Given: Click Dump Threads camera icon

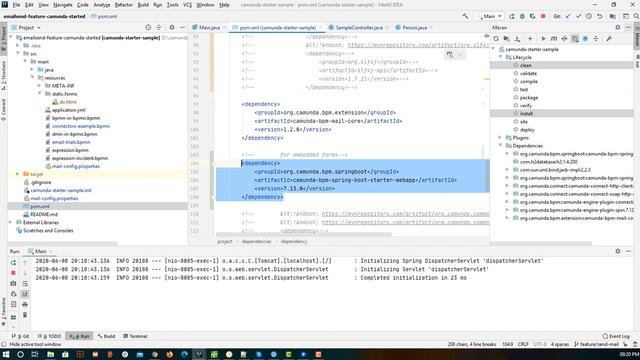Looking at the screenshot, I should click(13, 283).
